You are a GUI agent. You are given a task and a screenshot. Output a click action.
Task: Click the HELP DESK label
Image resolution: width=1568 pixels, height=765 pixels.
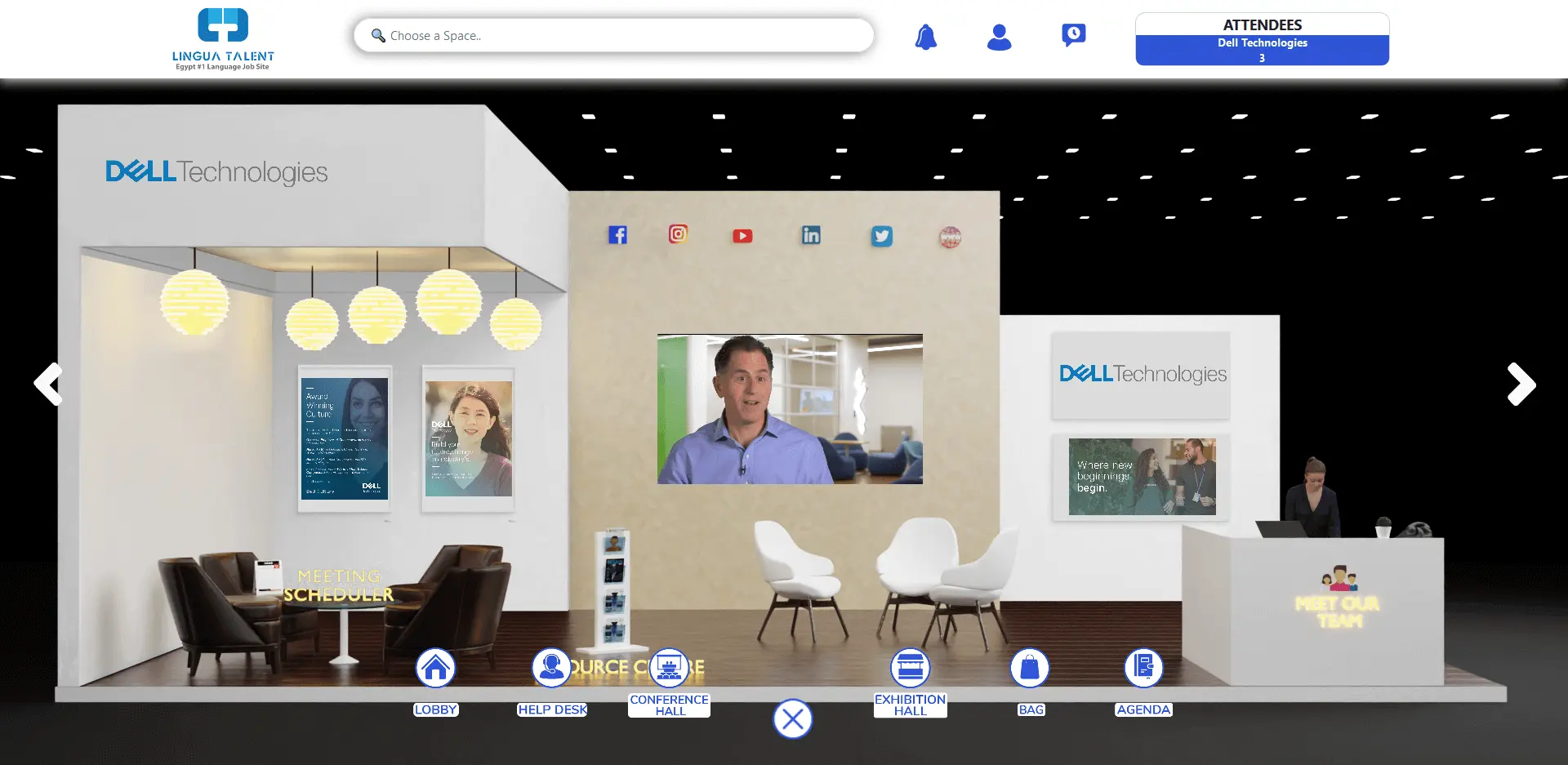click(x=552, y=709)
